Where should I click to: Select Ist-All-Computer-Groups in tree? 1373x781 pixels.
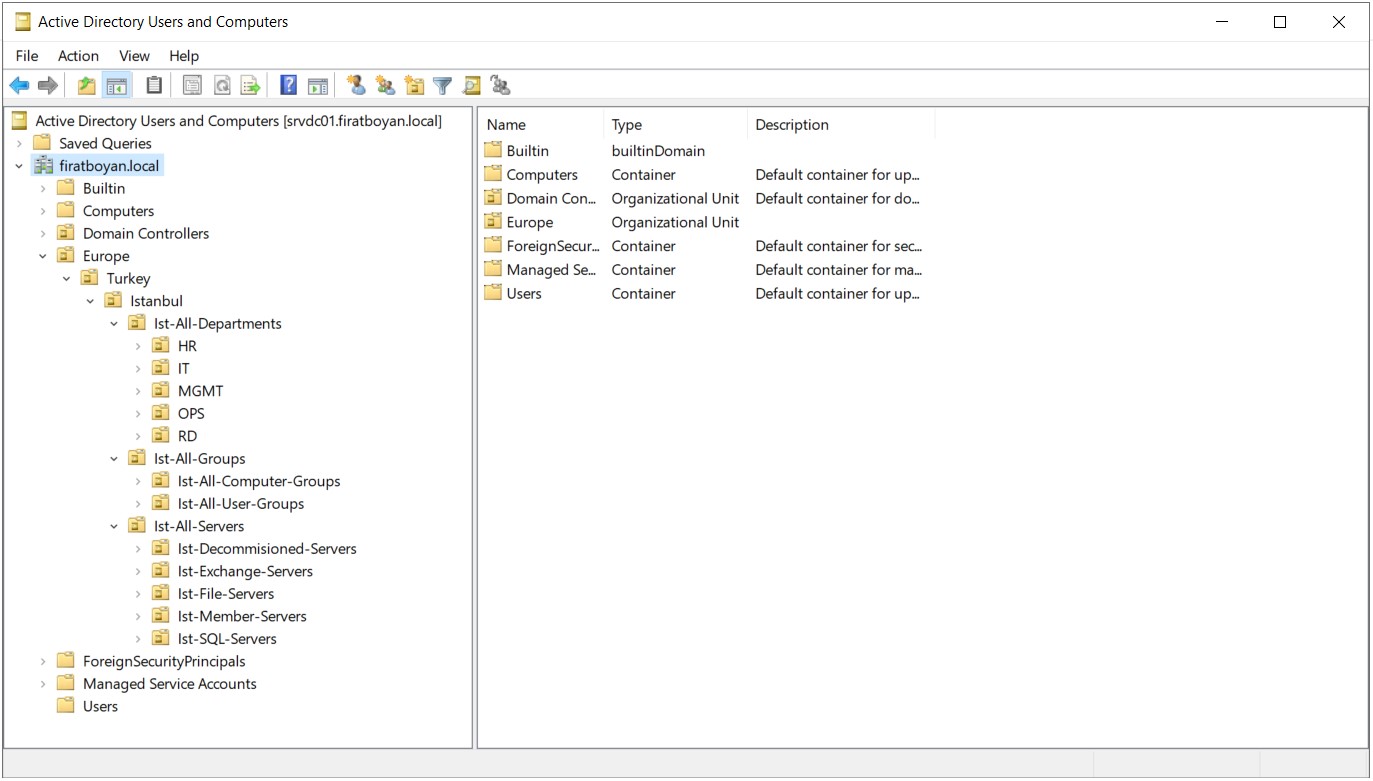[259, 481]
